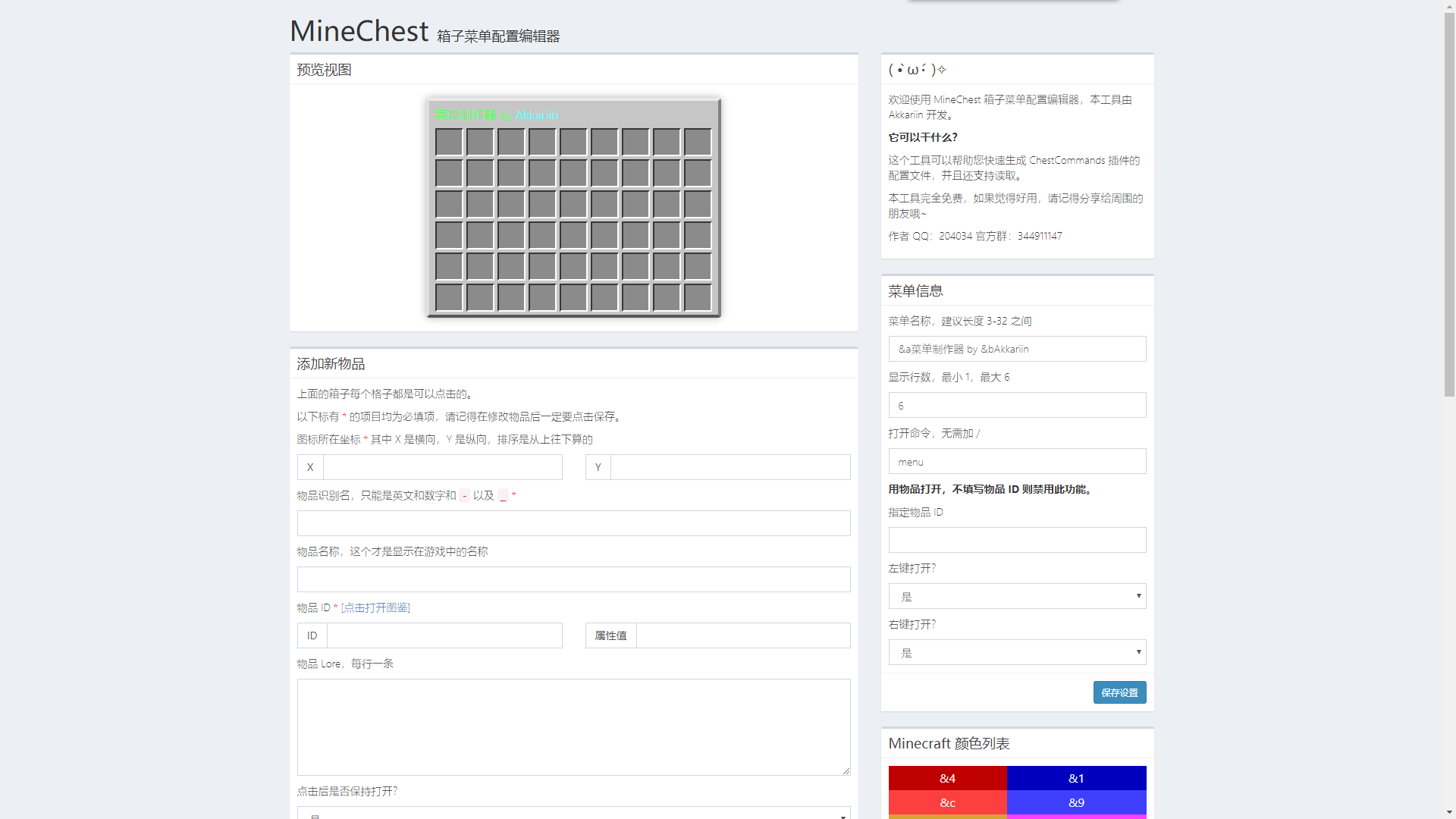Click bottom-left slot of chest grid
Image resolution: width=1456 pixels, height=819 pixels.
[x=449, y=297]
